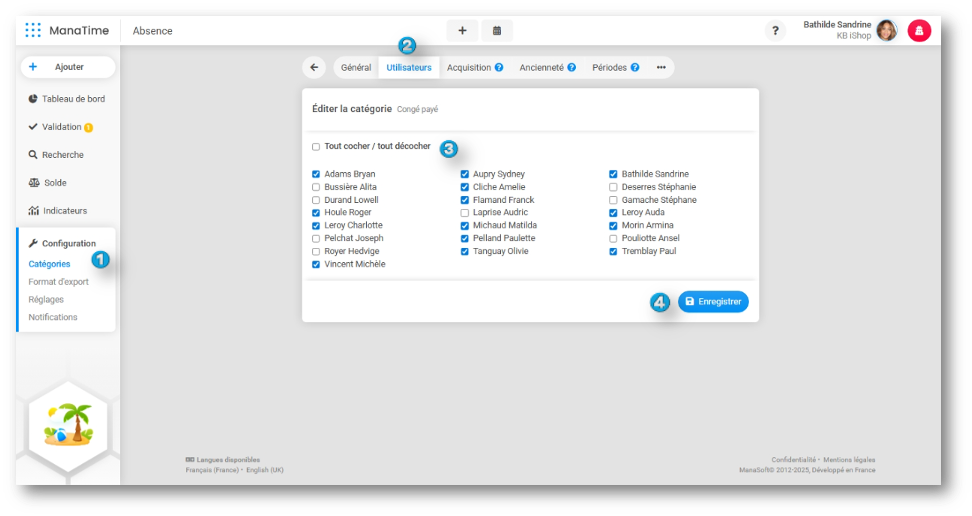972x516 pixels.
Task: Uncheck Flamand Franck
Action: click(x=465, y=200)
